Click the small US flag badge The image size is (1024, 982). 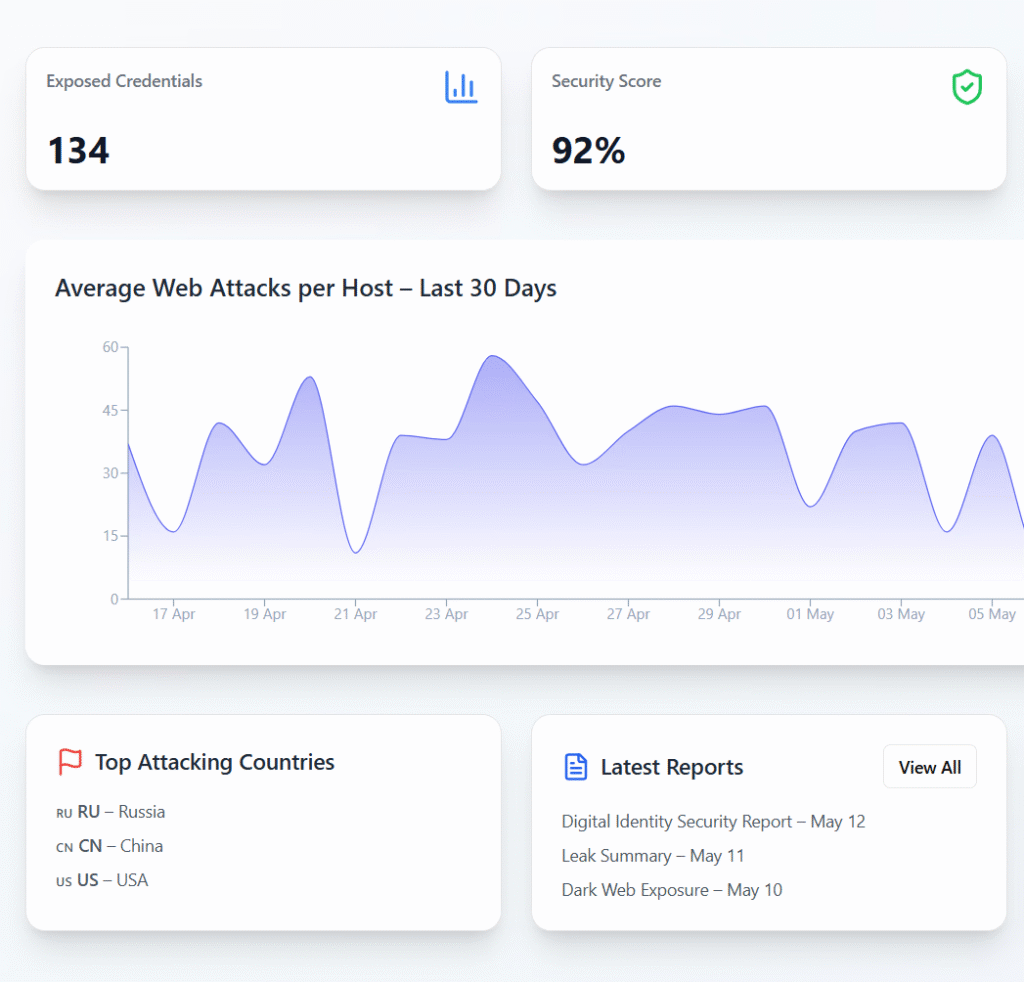click(x=64, y=881)
